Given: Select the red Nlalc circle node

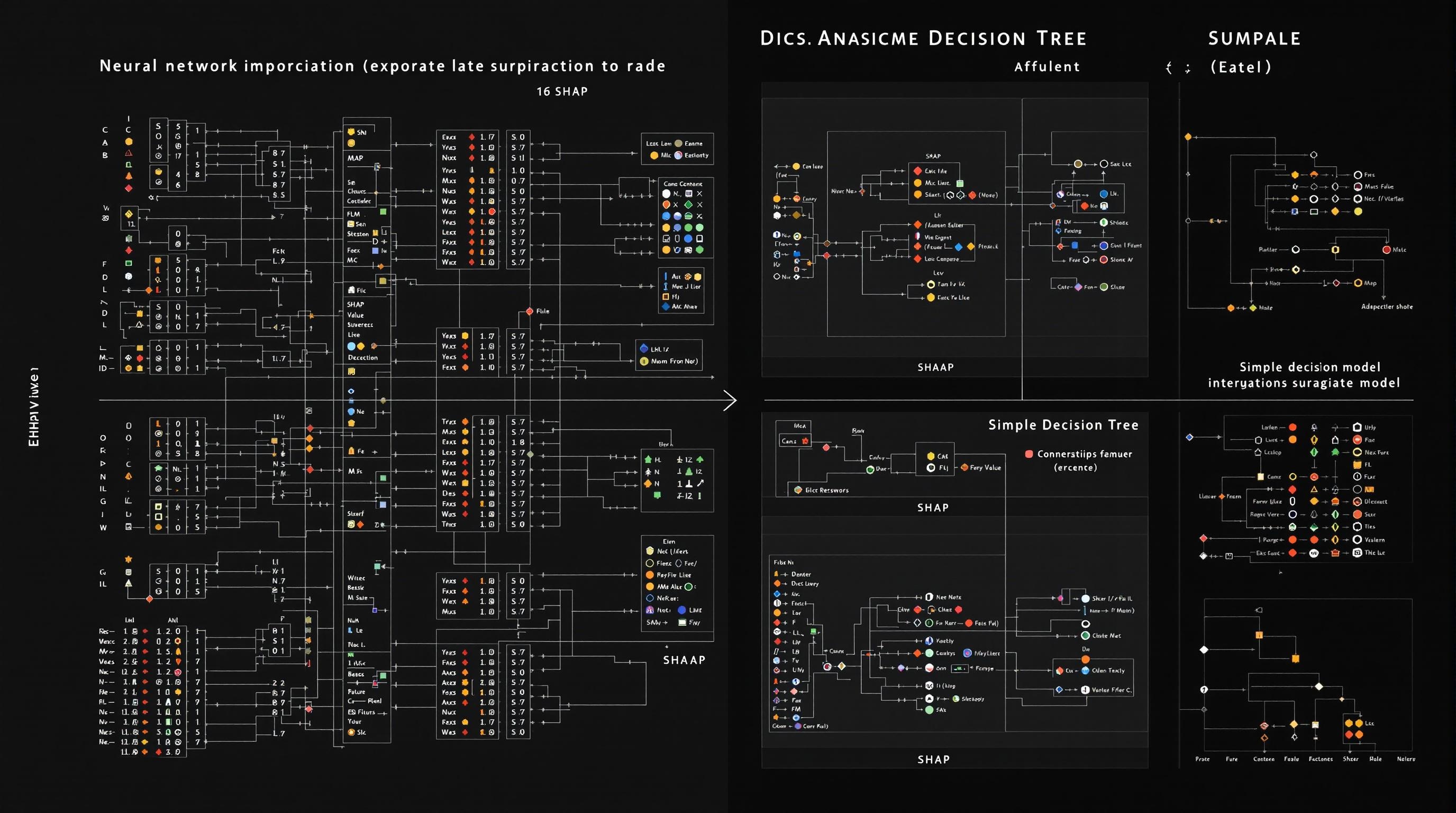Looking at the screenshot, I should (x=1387, y=249).
